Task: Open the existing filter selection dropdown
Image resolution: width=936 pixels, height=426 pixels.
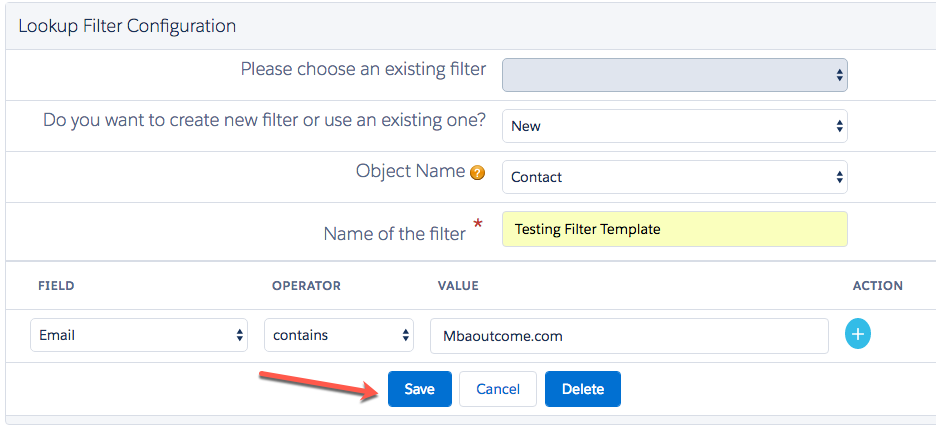Action: tap(674, 75)
